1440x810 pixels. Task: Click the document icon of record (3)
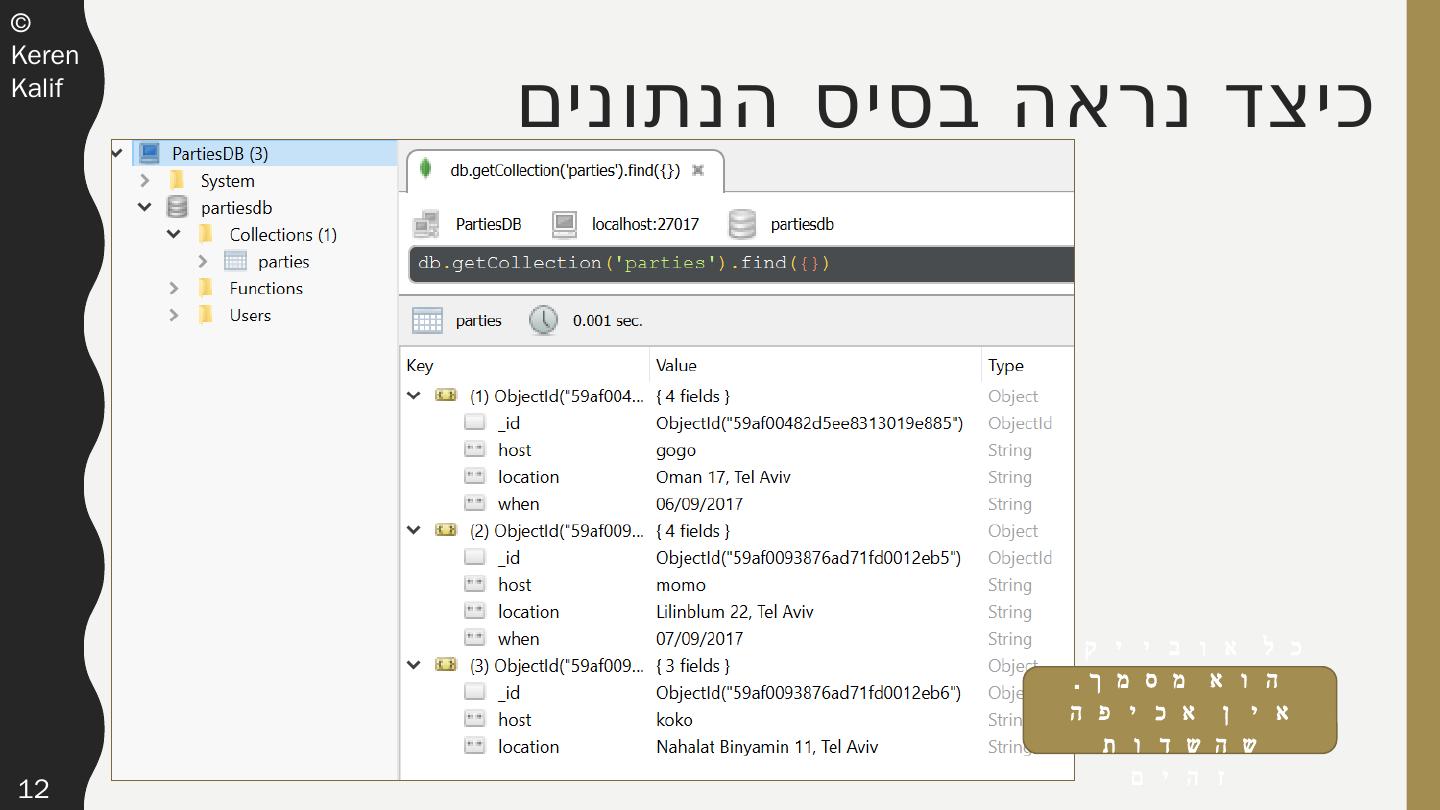(x=446, y=665)
